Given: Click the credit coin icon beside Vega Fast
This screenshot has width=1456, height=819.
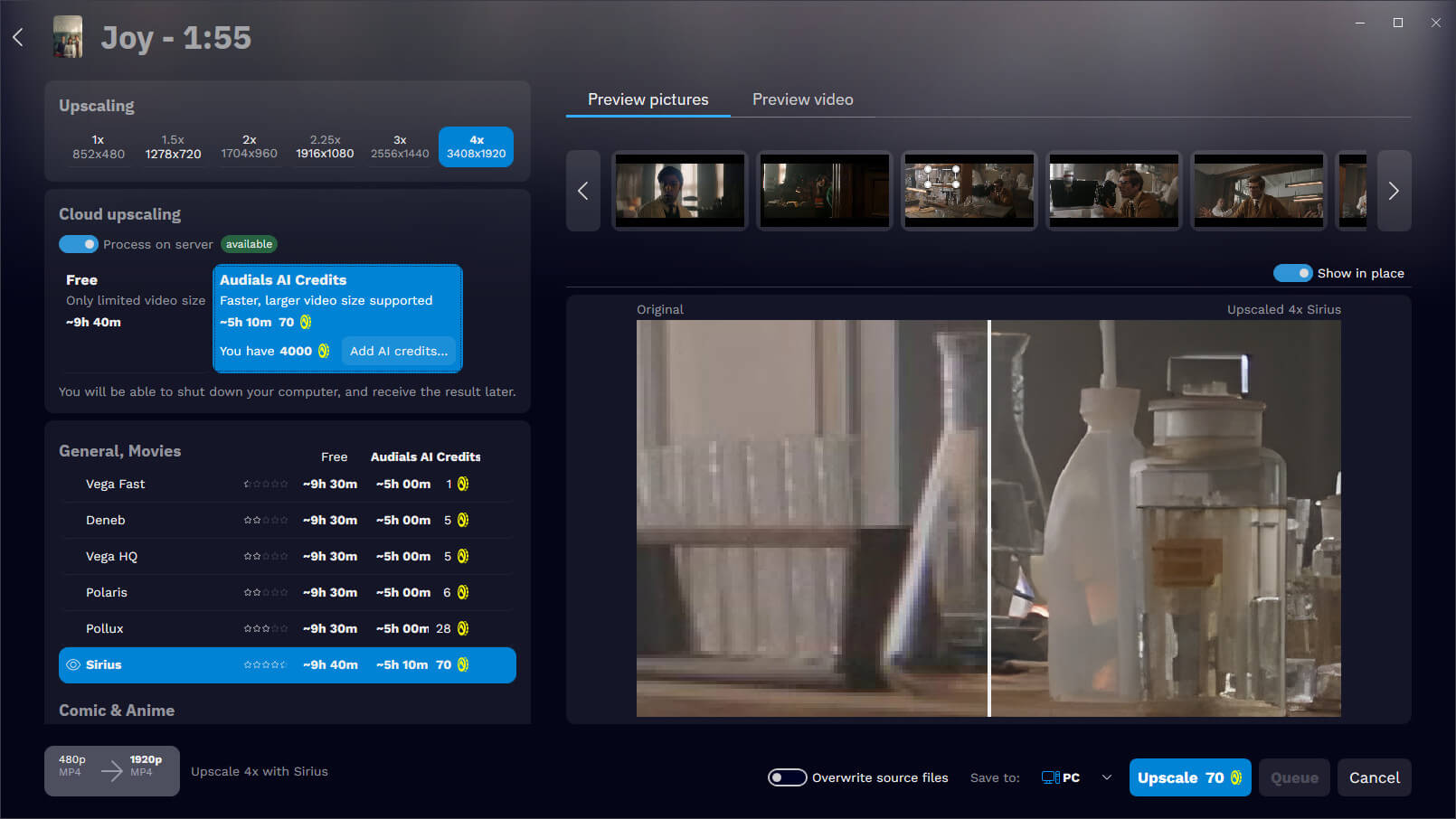Looking at the screenshot, I should pos(463,484).
